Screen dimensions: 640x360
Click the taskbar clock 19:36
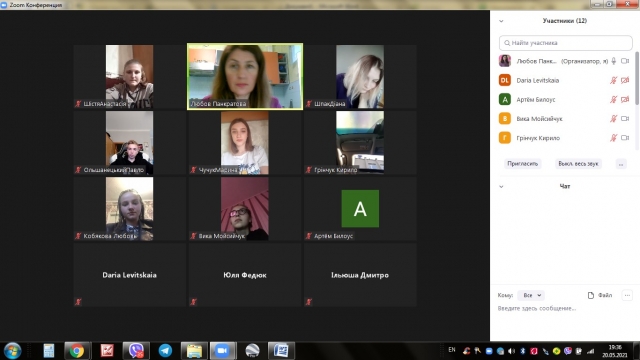tap(615, 347)
